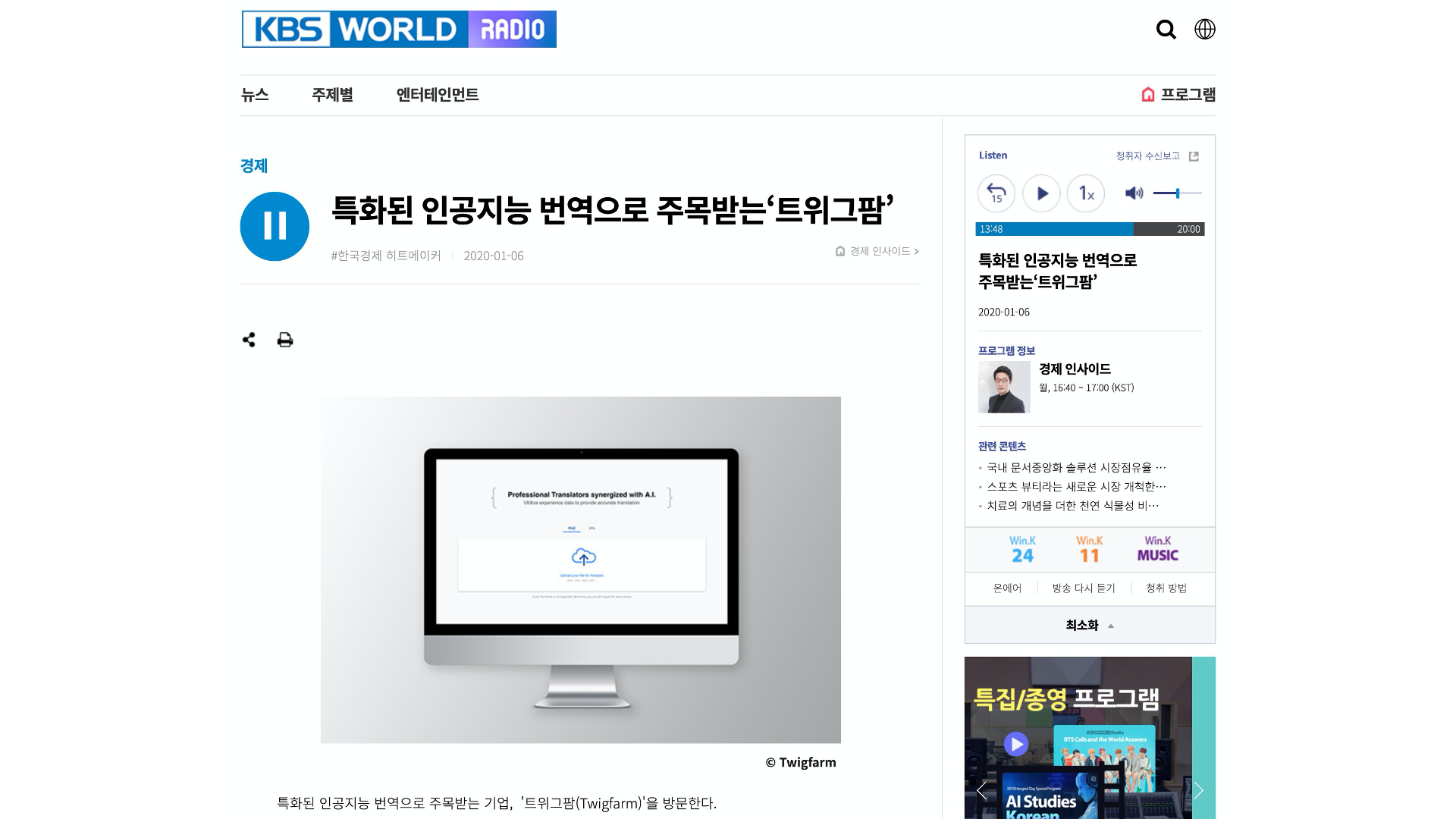The width and height of the screenshot is (1456, 819).
Task: Click the 20:00 total time label
Action: click(1188, 229)
